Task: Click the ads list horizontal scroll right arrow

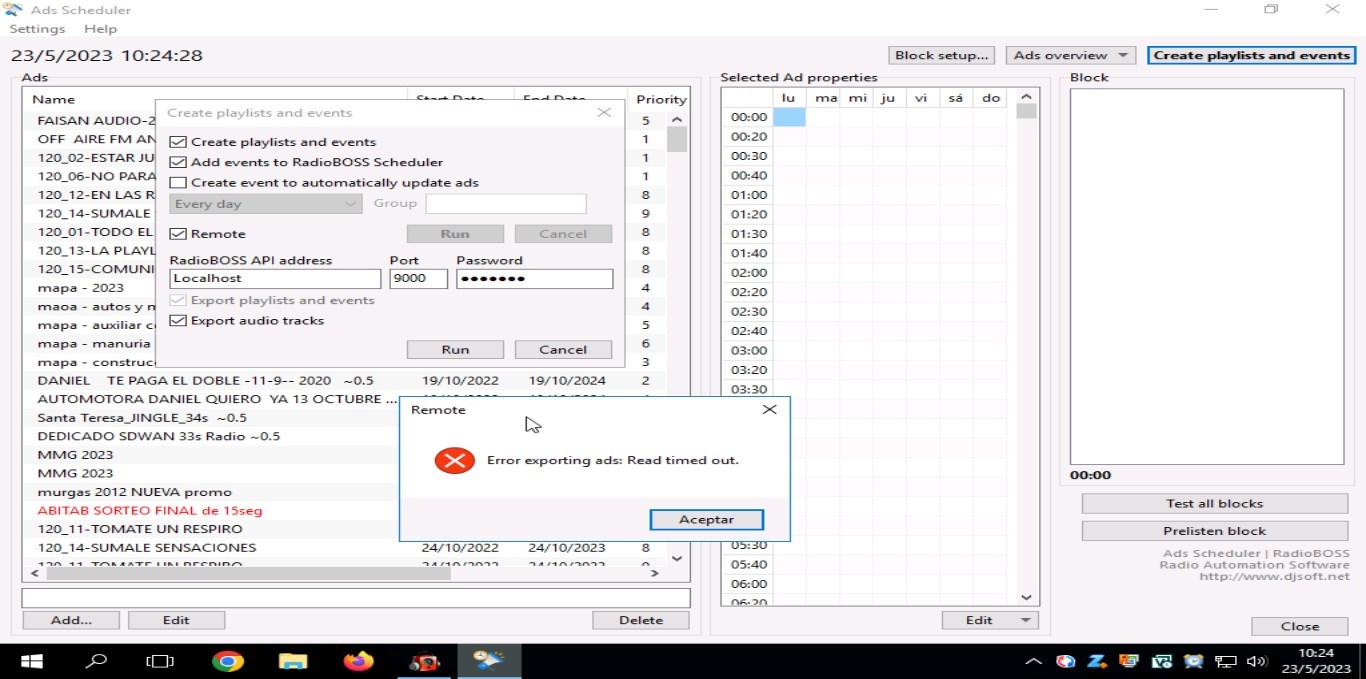Action: [654, 573]
